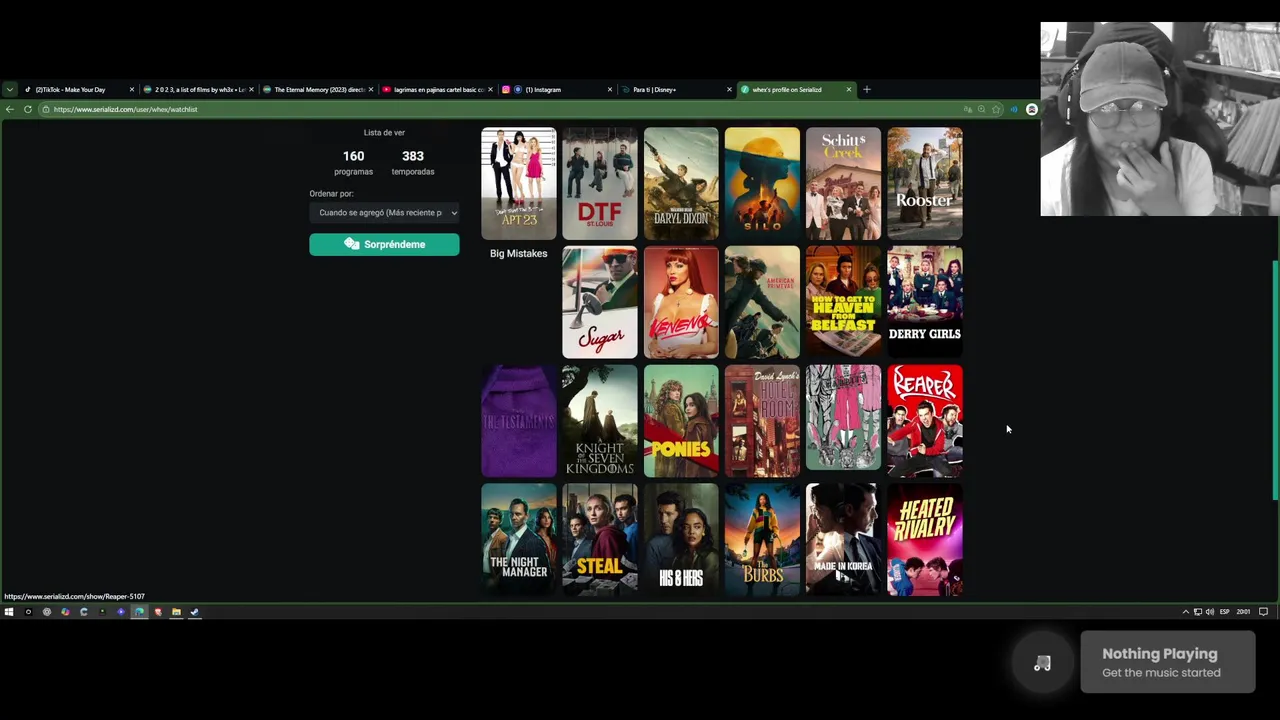This screenshot has height=720, width=1280.
Task: Open the Derry Girls poster
Action: pyautogui.click(x=925, y=302)
